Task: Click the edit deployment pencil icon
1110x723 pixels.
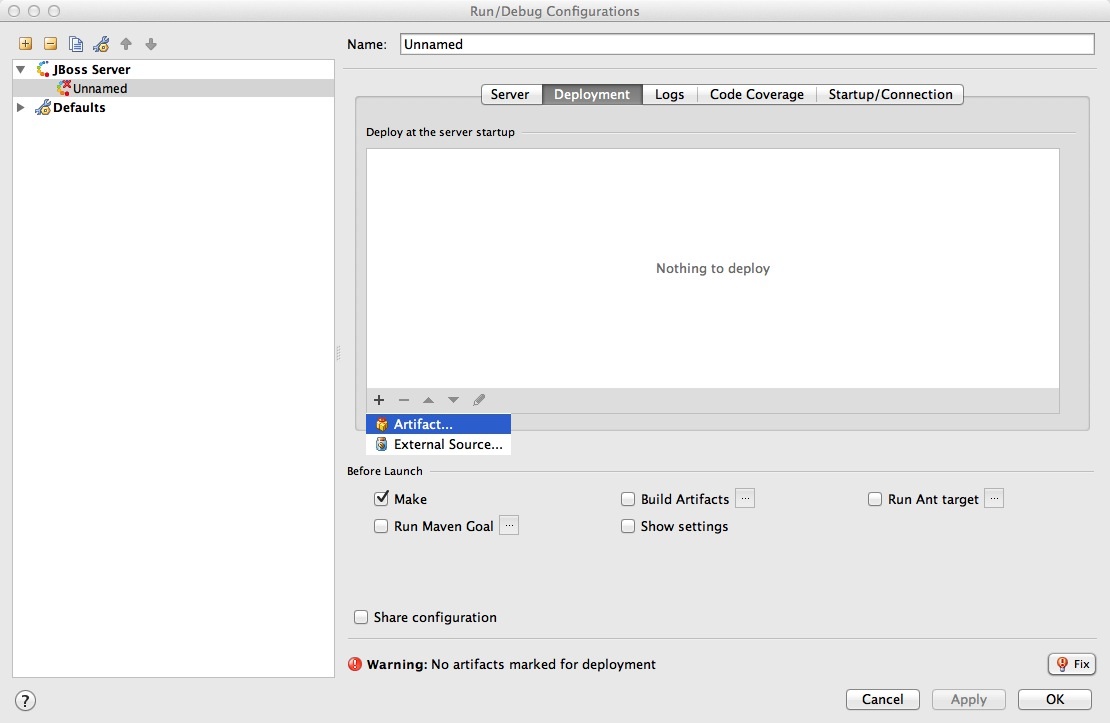Action: (x=479, y=400)
